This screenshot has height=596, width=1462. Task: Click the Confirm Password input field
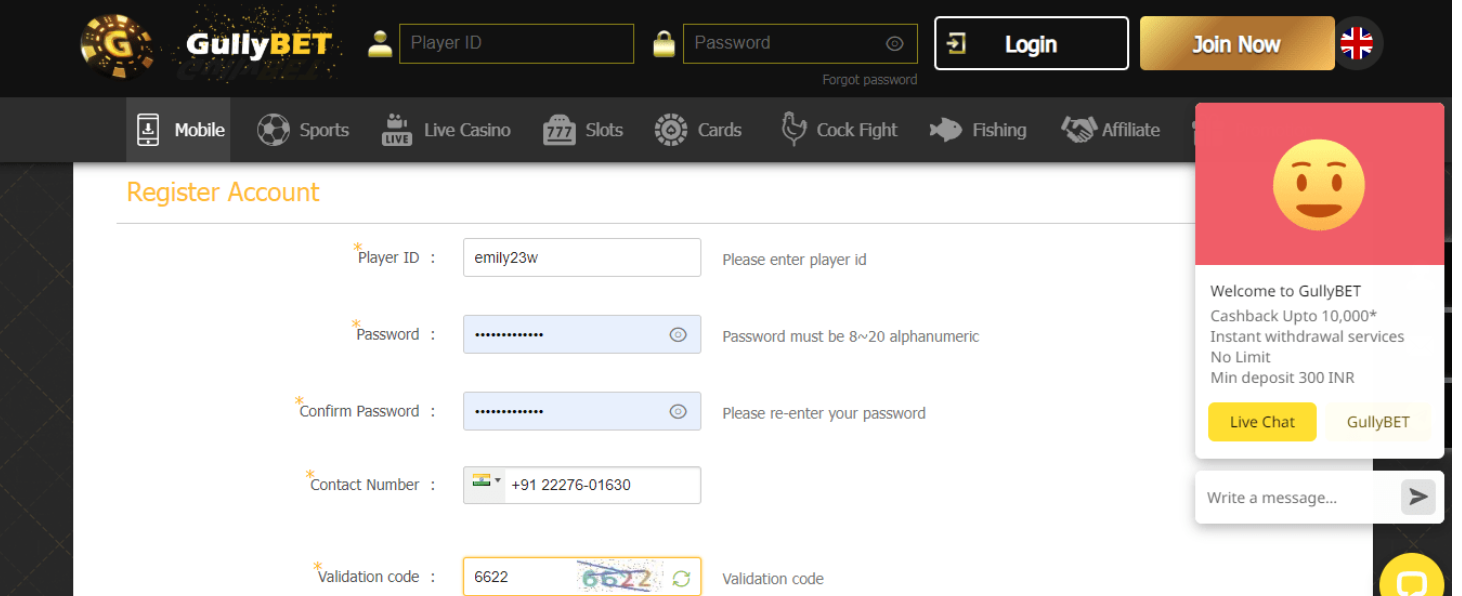point(582,411)
